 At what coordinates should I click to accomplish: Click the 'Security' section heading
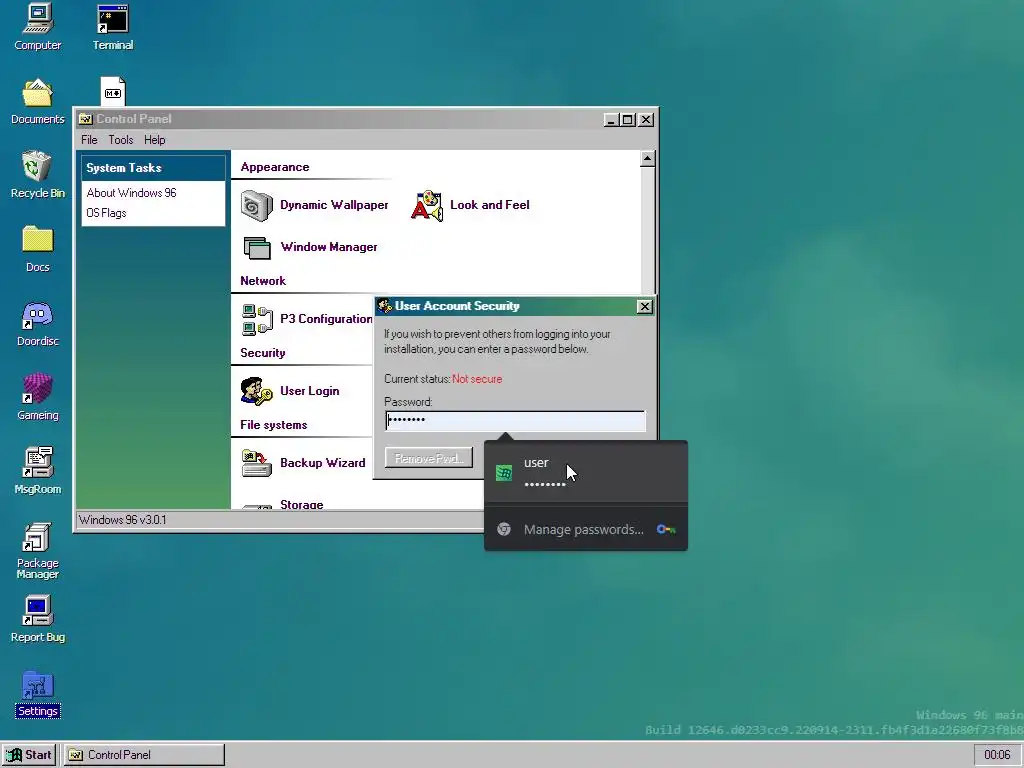(263, 353)
